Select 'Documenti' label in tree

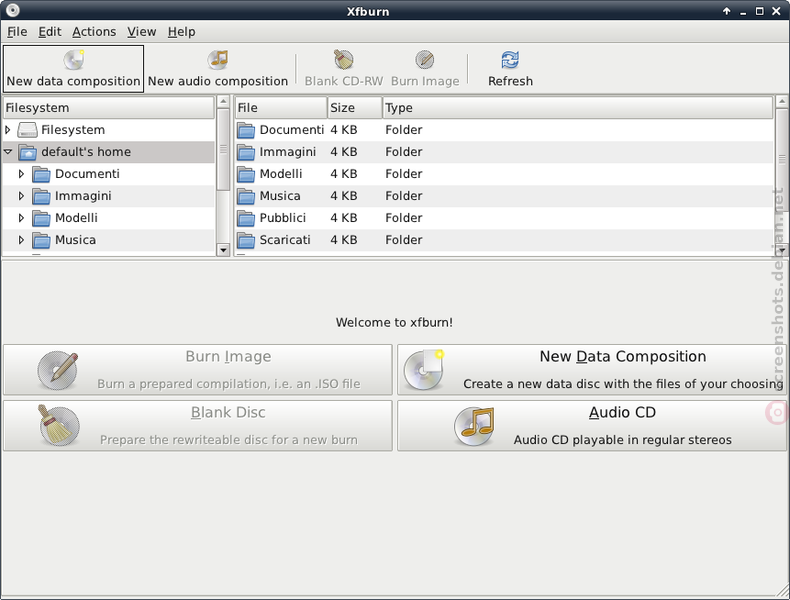point(87,174)
